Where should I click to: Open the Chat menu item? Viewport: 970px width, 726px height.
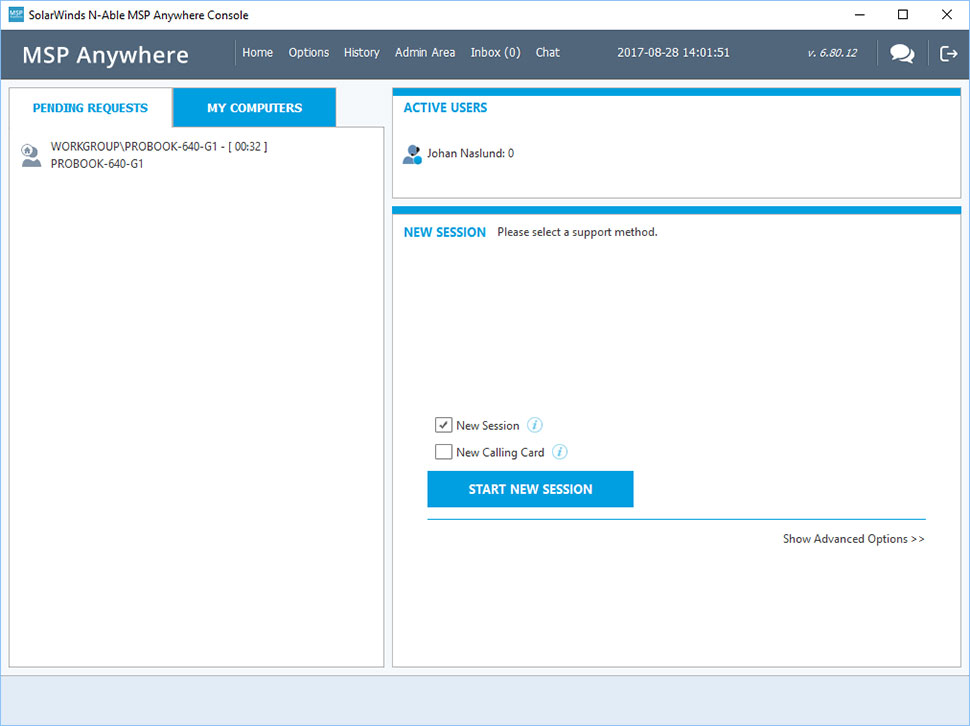[547, 53]
